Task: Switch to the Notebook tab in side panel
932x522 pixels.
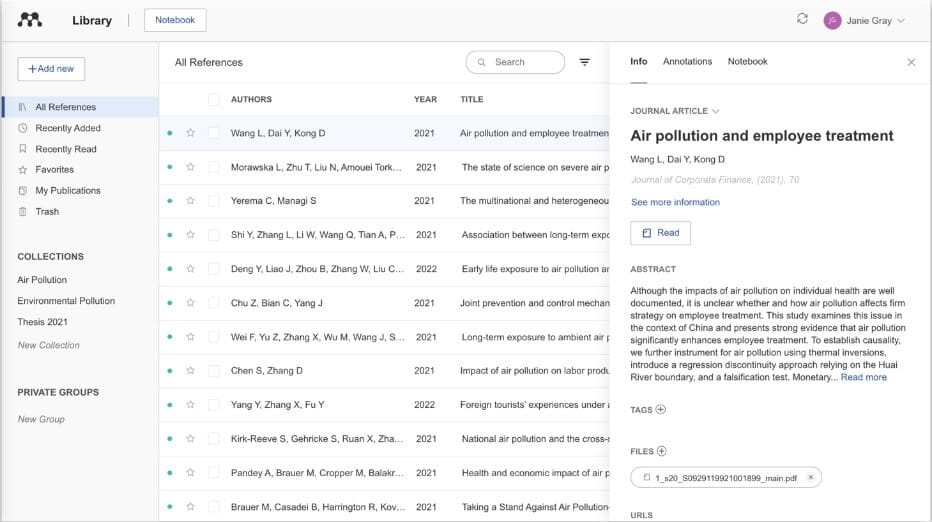Action: (x=747, y=61)
